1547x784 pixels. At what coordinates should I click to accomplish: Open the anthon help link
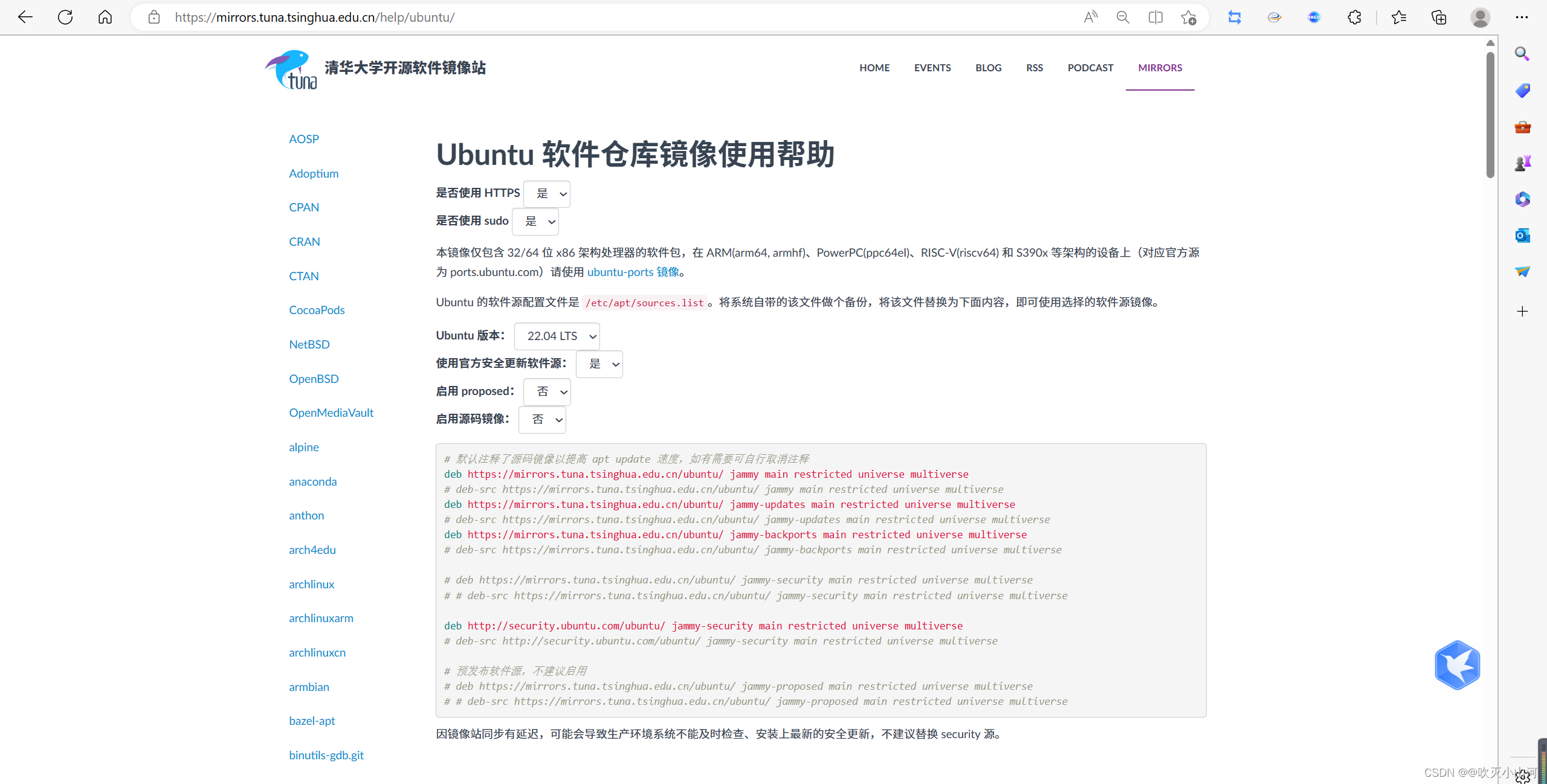click(x=306, y=516)
